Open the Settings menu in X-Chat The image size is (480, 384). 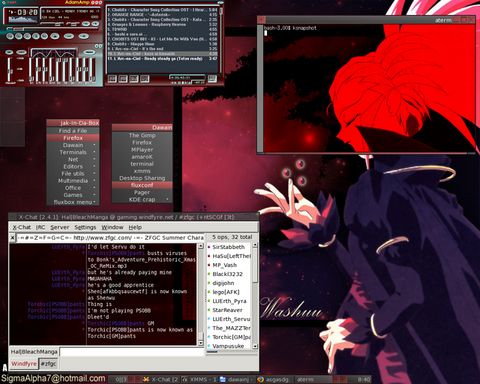pos(85,227)
